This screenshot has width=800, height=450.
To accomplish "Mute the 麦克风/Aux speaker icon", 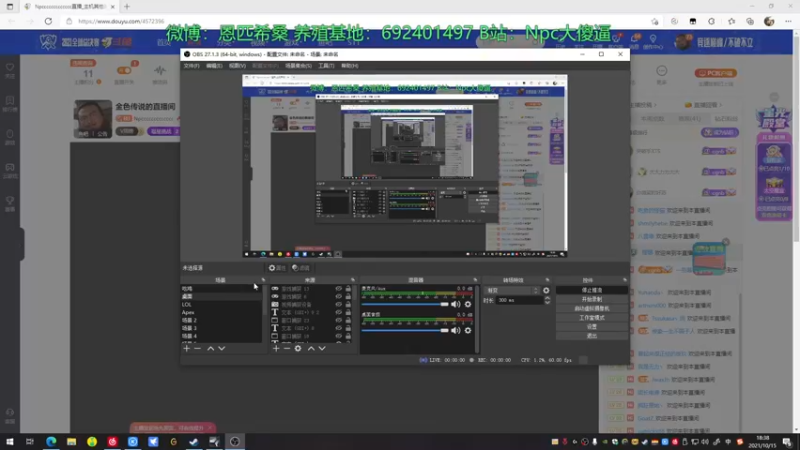I will (x=455, y=304).
